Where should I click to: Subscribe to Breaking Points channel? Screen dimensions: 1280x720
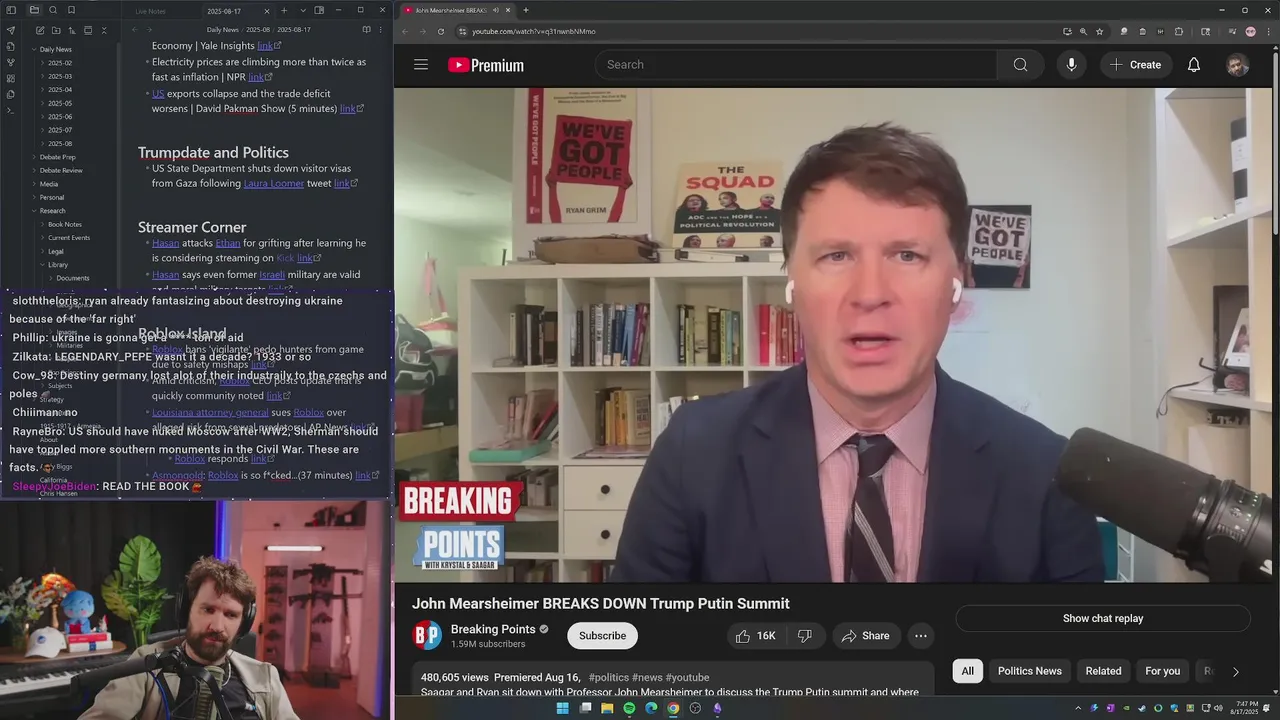(602, 636)
